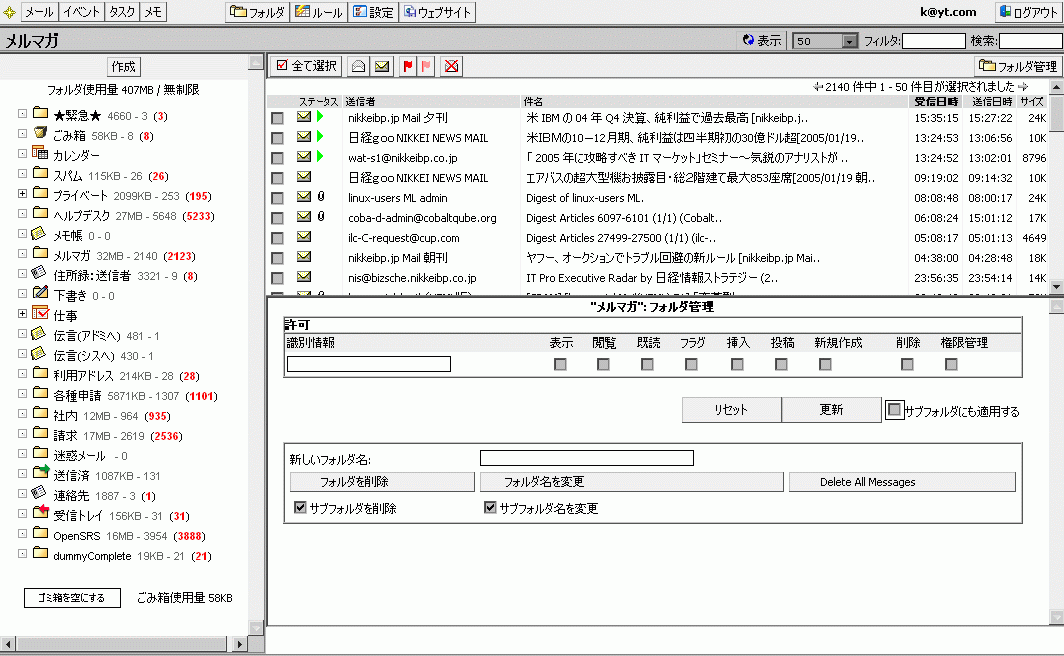
Task: Expand the プライベート folder tree
Action: pyautogui.click(x=22, y=194)
